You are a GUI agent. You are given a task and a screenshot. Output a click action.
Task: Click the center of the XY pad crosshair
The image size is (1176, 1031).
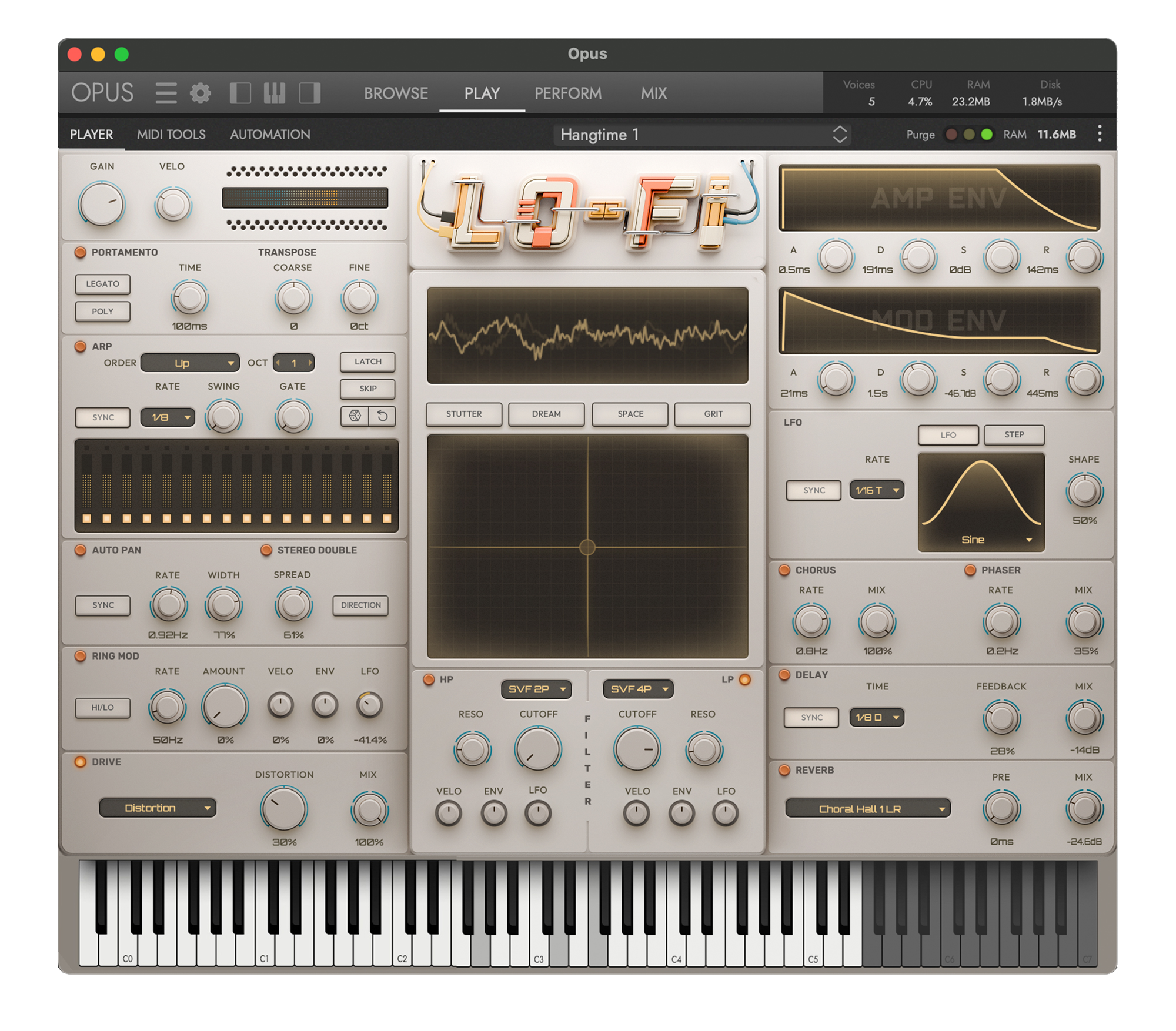point(587,547)
